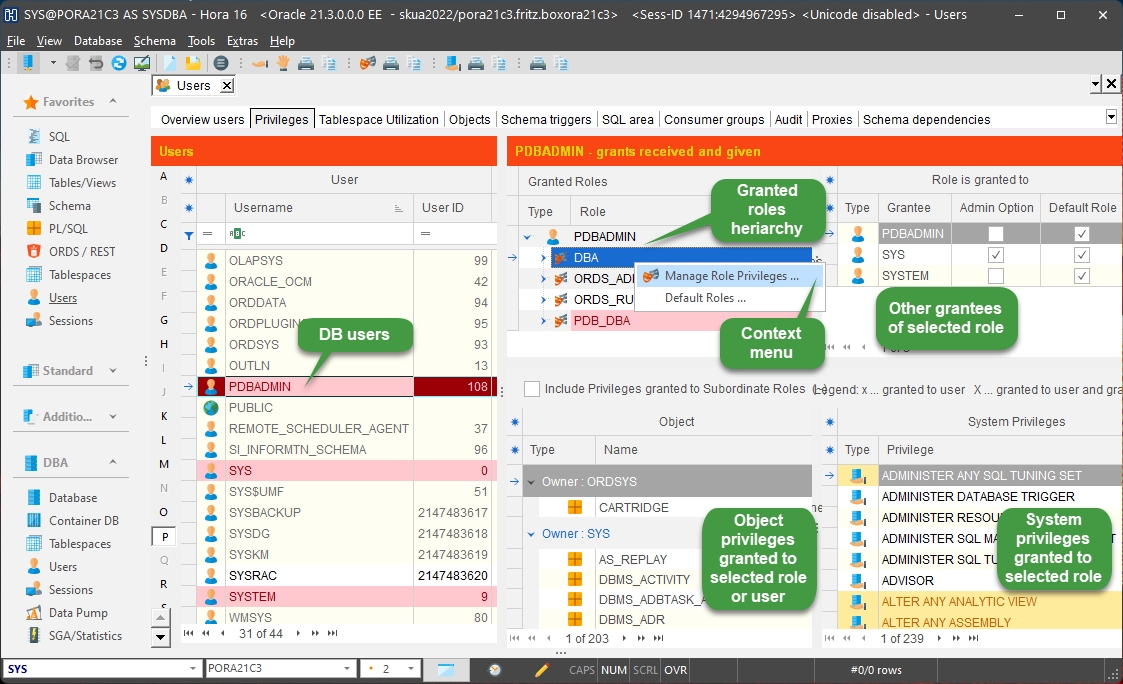Click the blue refresh toolbar icon
The width and height of the screenshot is (1123, 684).
[118, 63]
